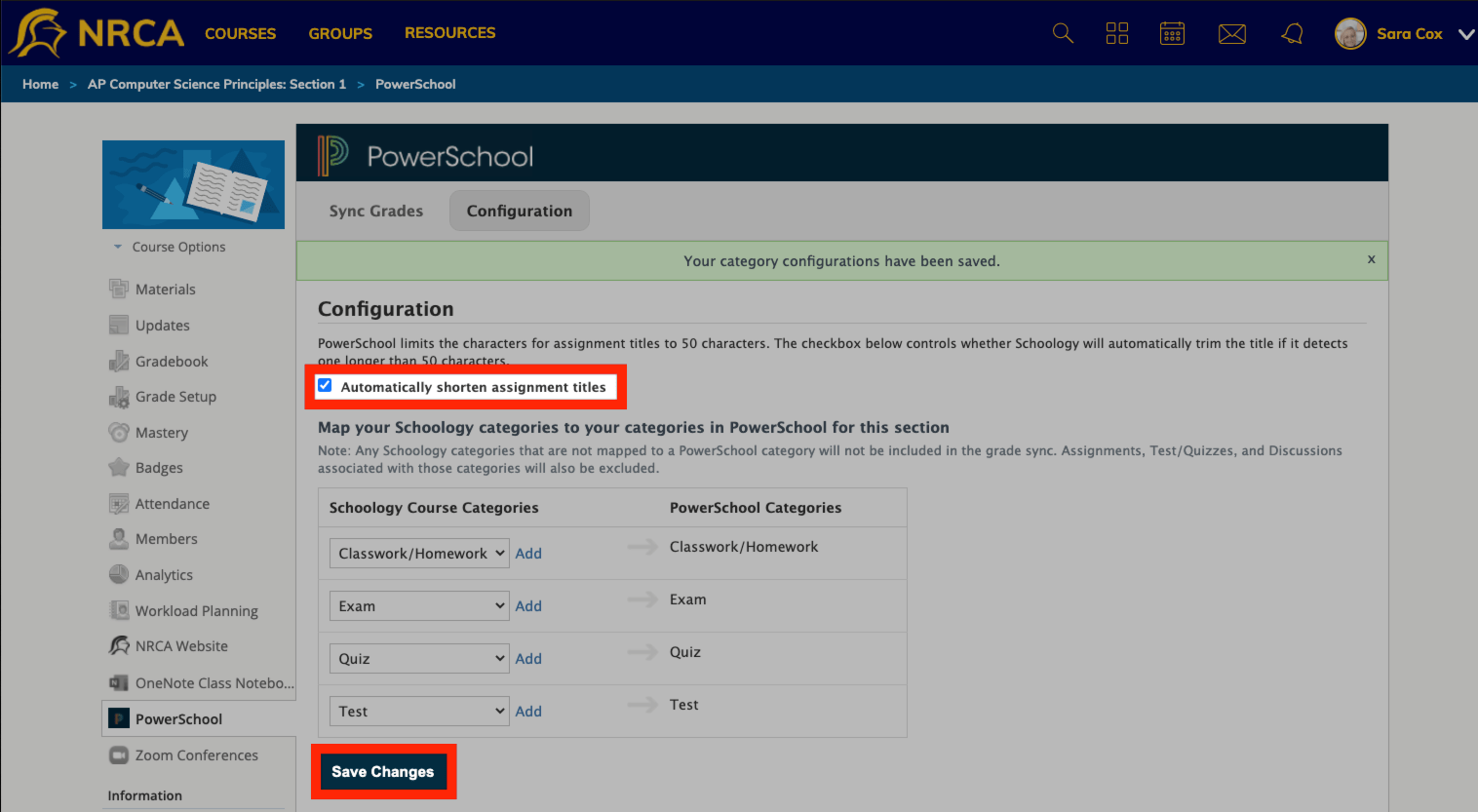Open the RESOURCES menu
The width and height of the screenshot is (1478, 812).
point(449,33)
